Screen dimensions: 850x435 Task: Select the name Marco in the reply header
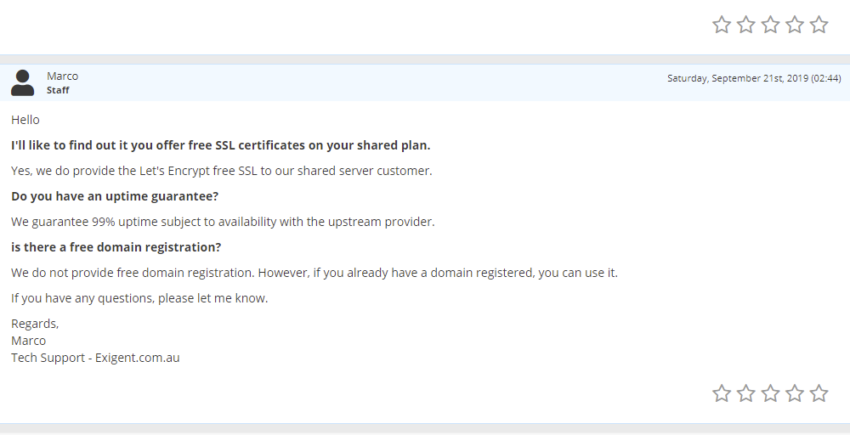tap(62, 76)
